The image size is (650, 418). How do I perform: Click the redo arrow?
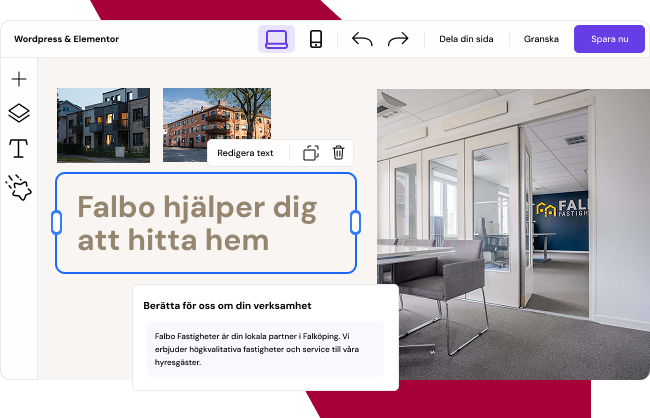pos(398,39)
